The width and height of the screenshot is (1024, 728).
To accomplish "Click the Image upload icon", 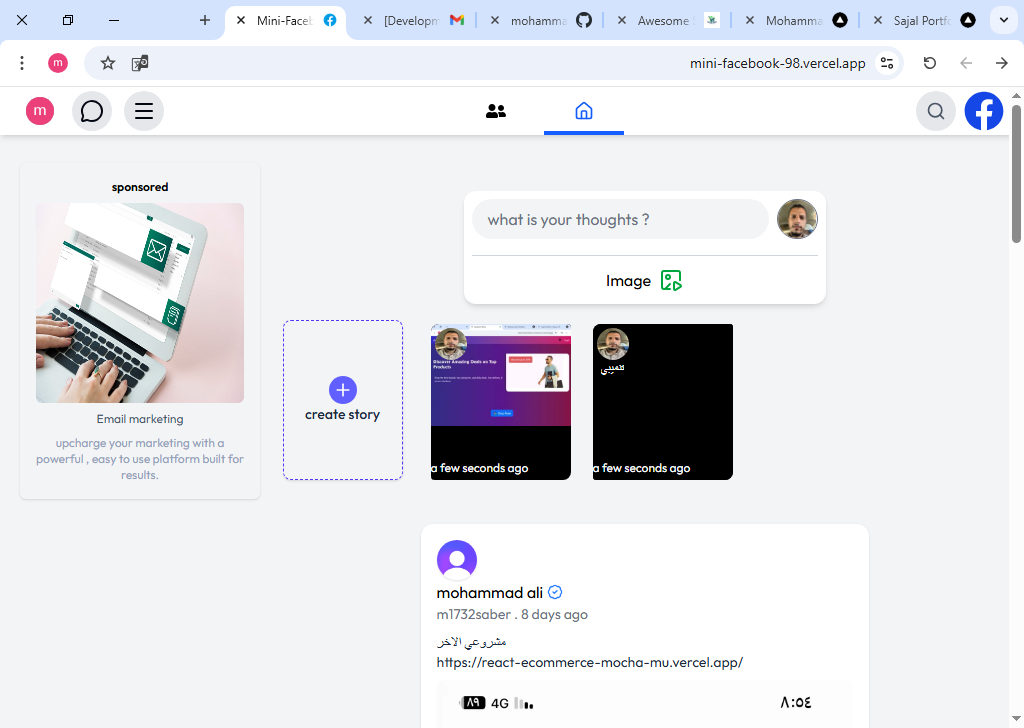I will pyautogui.click(x=671, y=281).
